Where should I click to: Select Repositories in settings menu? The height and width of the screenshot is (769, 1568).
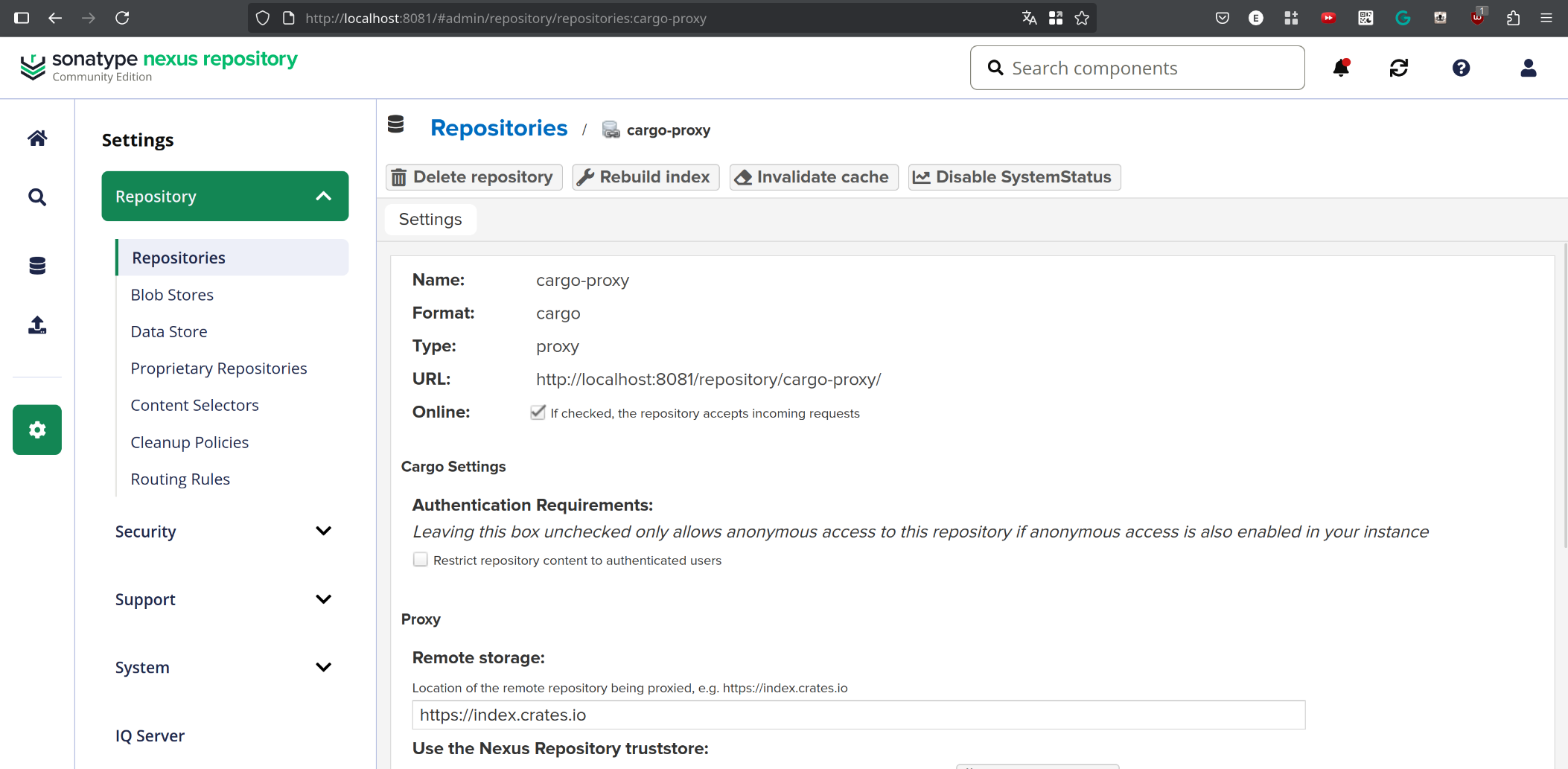pos(232,258)
